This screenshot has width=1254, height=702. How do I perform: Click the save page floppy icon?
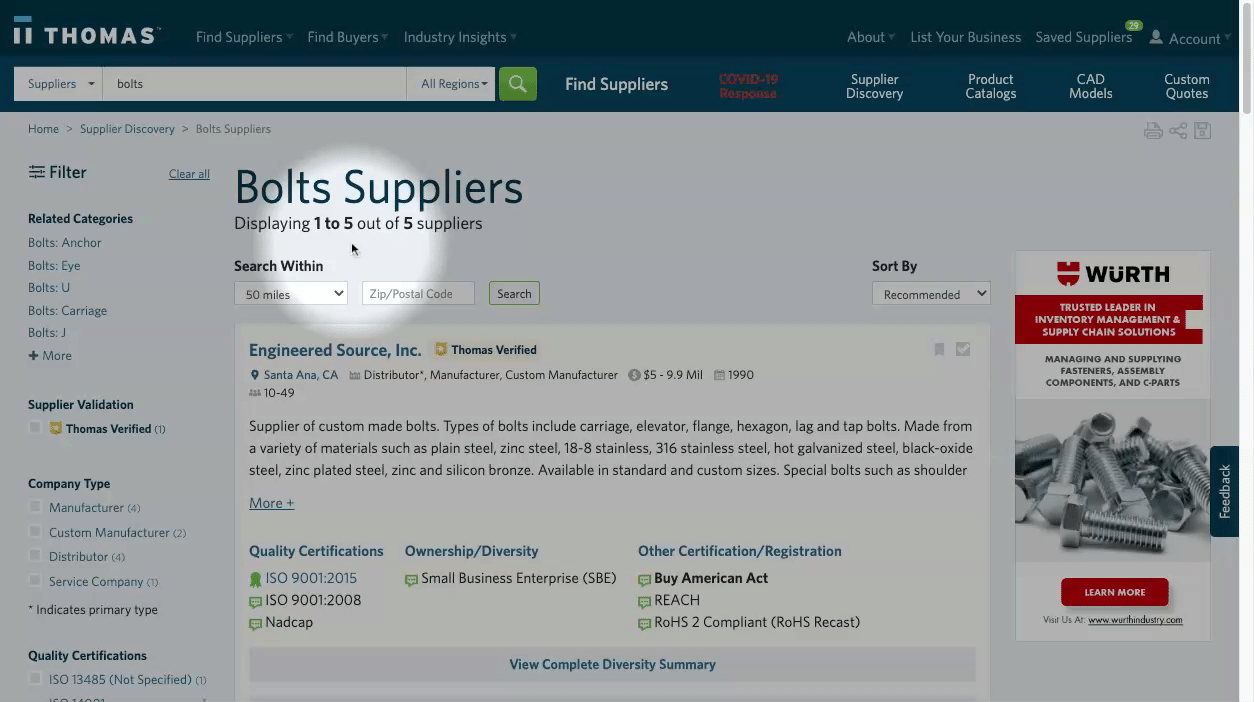[1203, 130]
